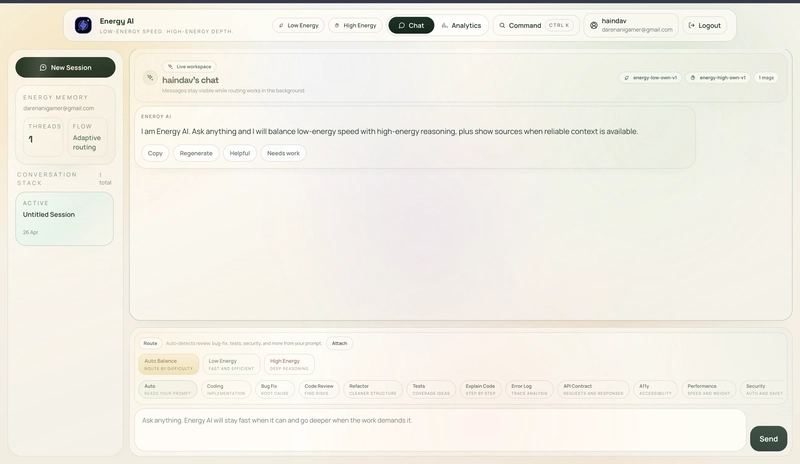
Task: Select the Code Review find risks chip
Action: 319,389
